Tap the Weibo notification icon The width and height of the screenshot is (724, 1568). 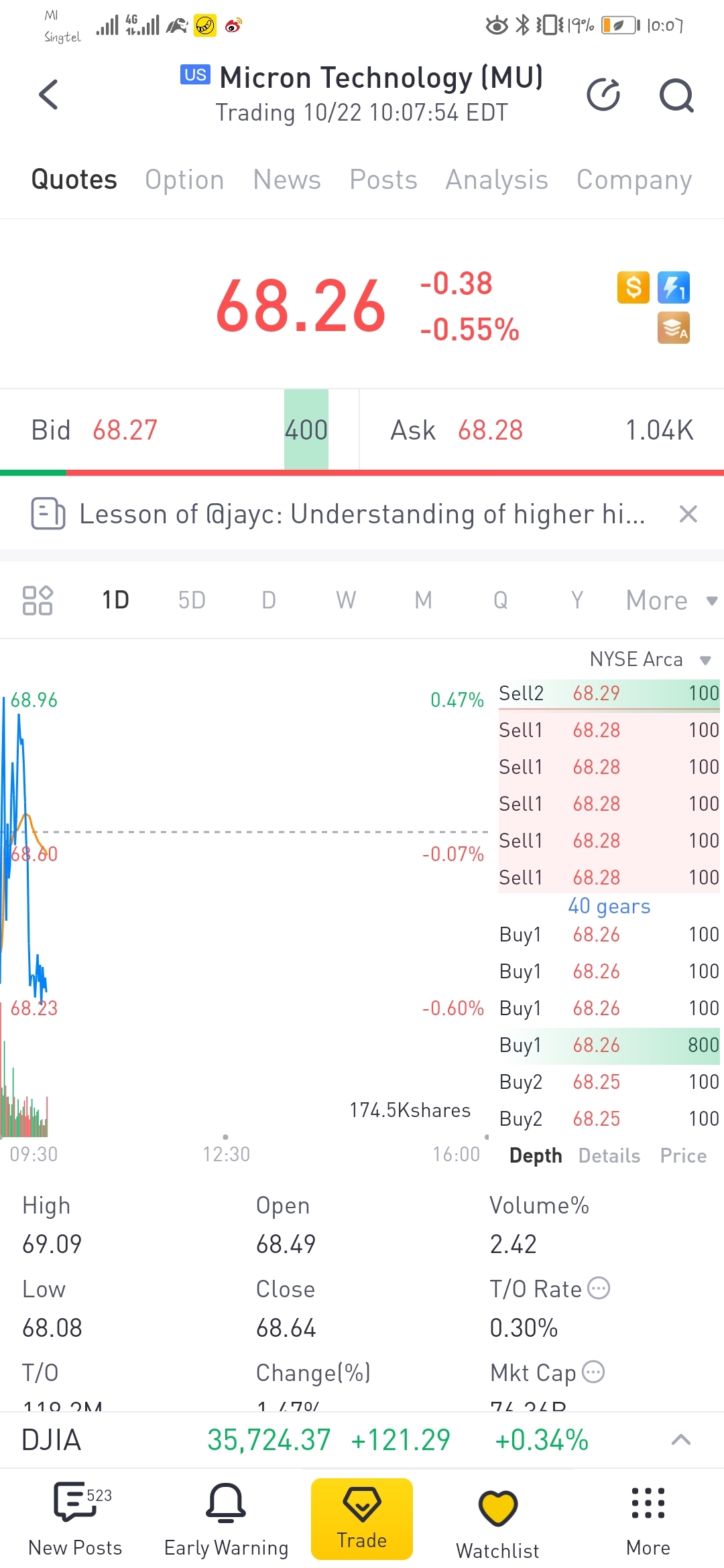click(233, 26)
